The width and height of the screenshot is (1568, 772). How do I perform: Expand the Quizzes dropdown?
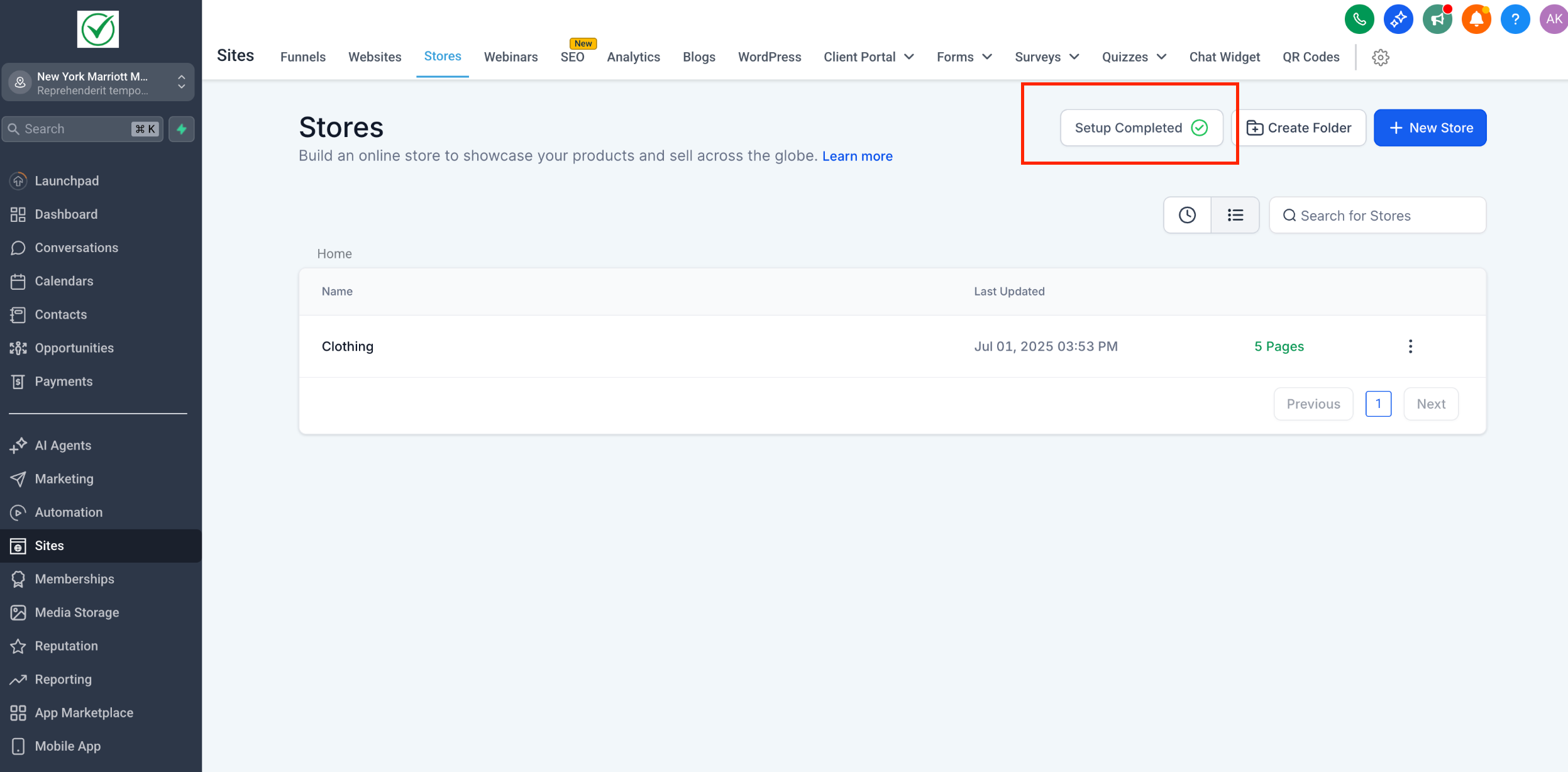tap(1134, 57)
